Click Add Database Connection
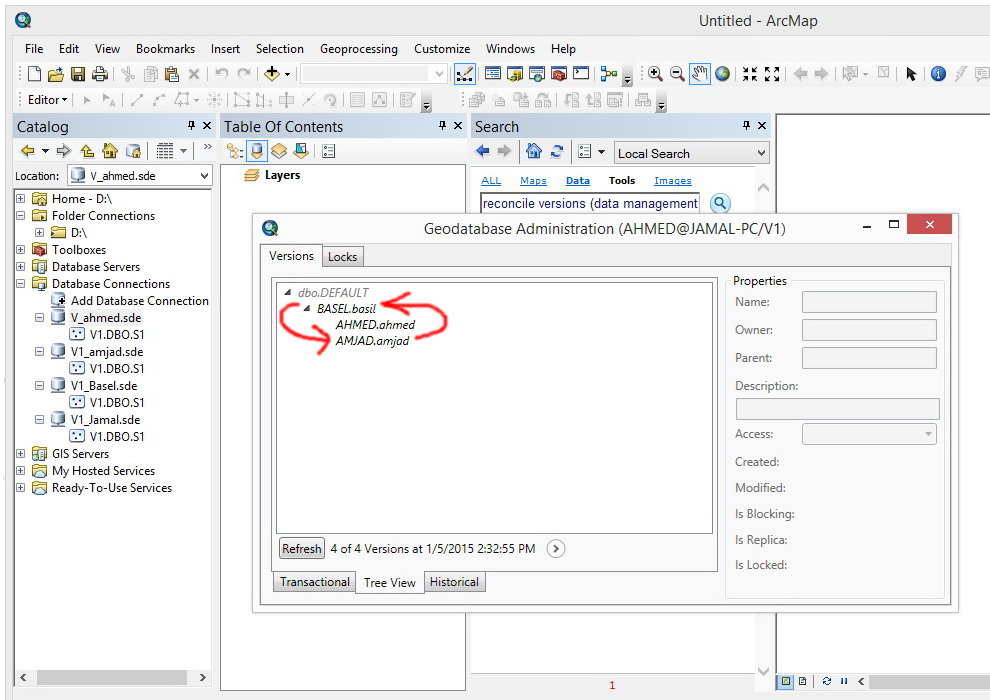990x700 pixels. click(140, 300)
